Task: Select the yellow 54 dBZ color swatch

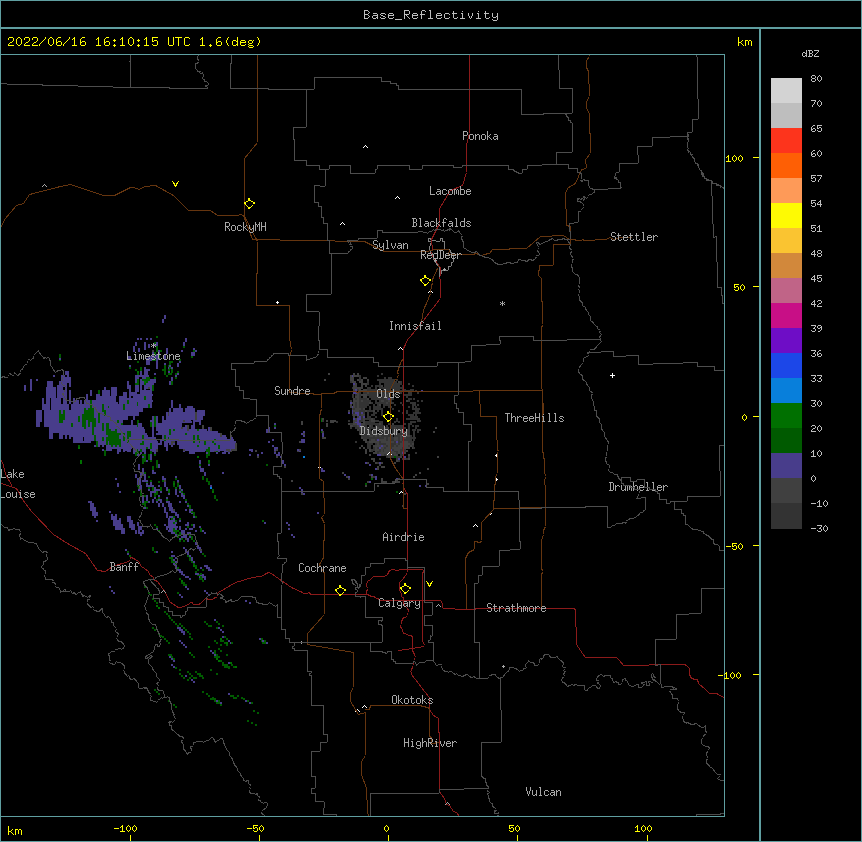Action: pos(786,215)
